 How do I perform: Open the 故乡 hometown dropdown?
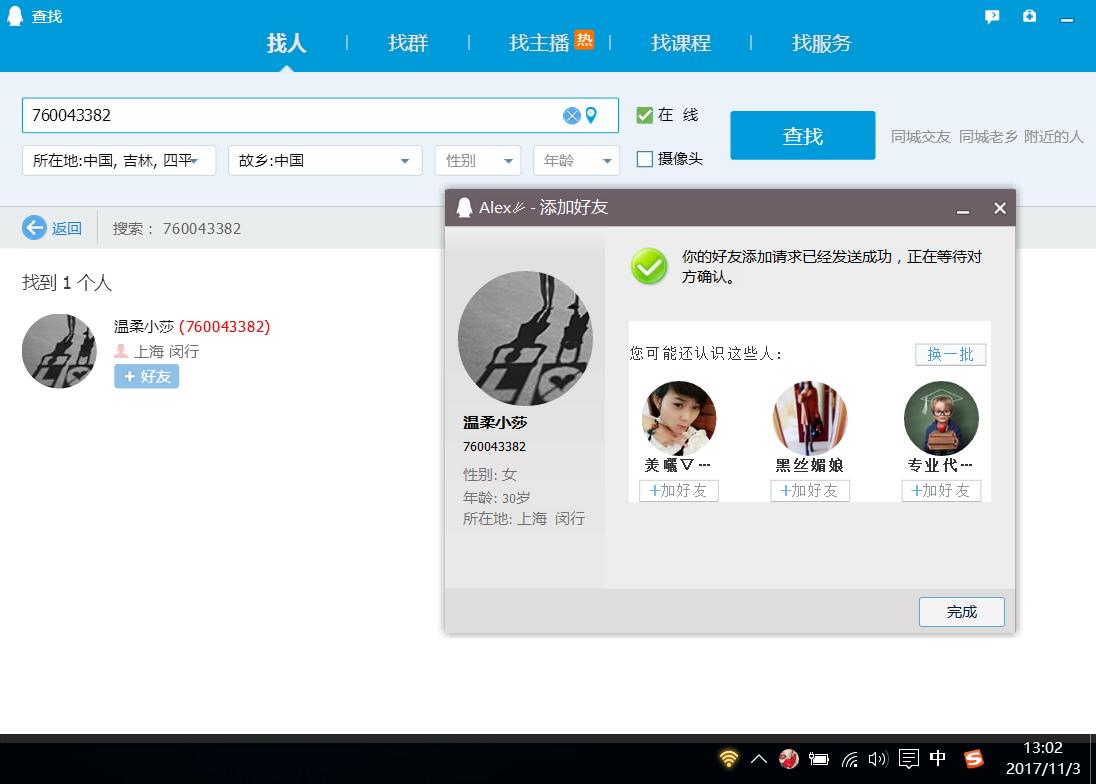coord(325,161)
